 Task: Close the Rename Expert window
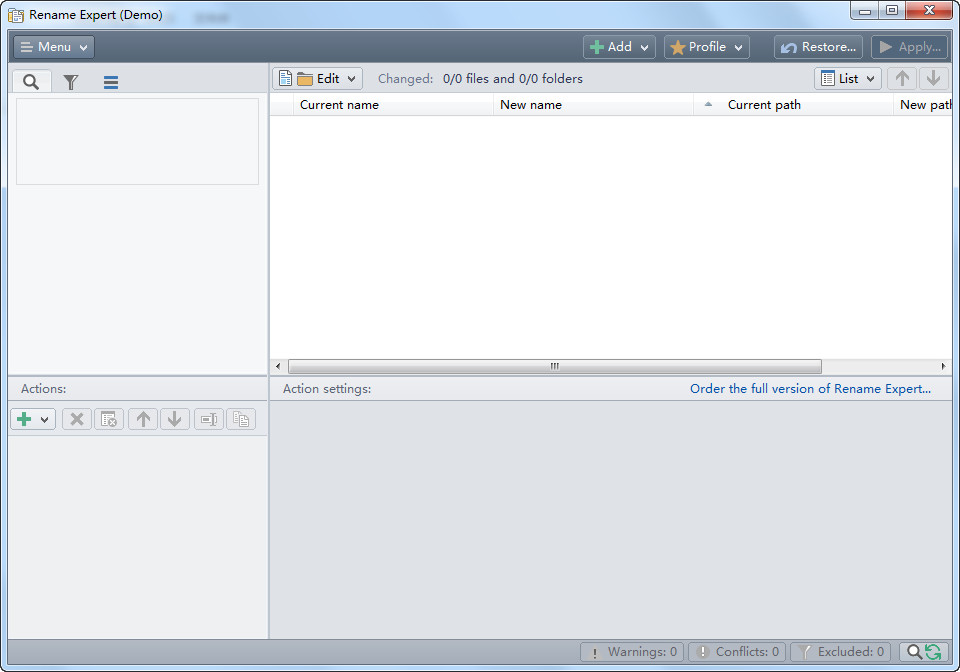(929, 10)
